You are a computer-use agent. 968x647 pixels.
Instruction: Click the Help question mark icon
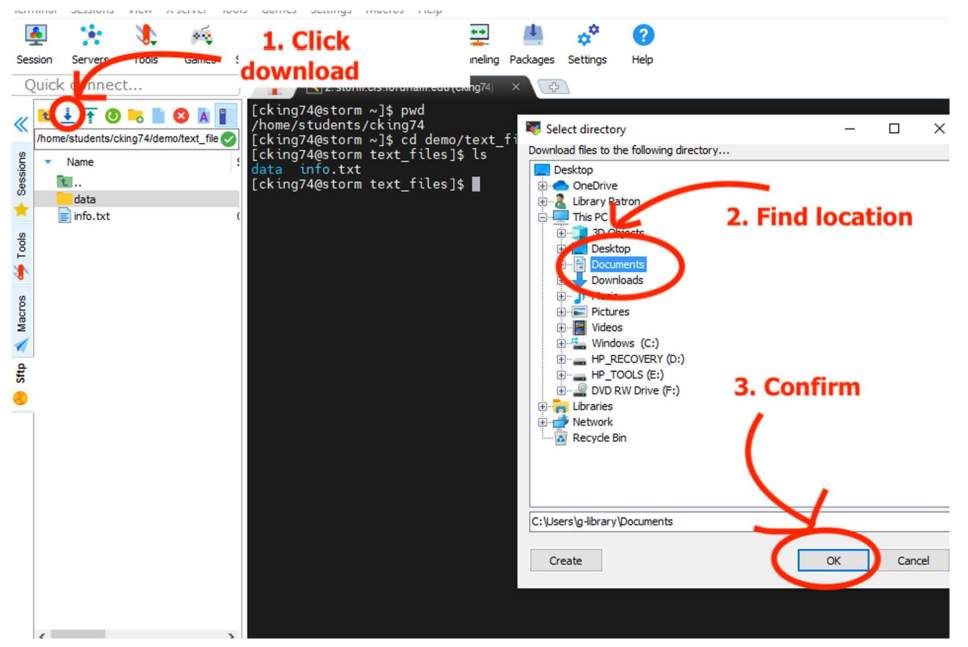643,43
